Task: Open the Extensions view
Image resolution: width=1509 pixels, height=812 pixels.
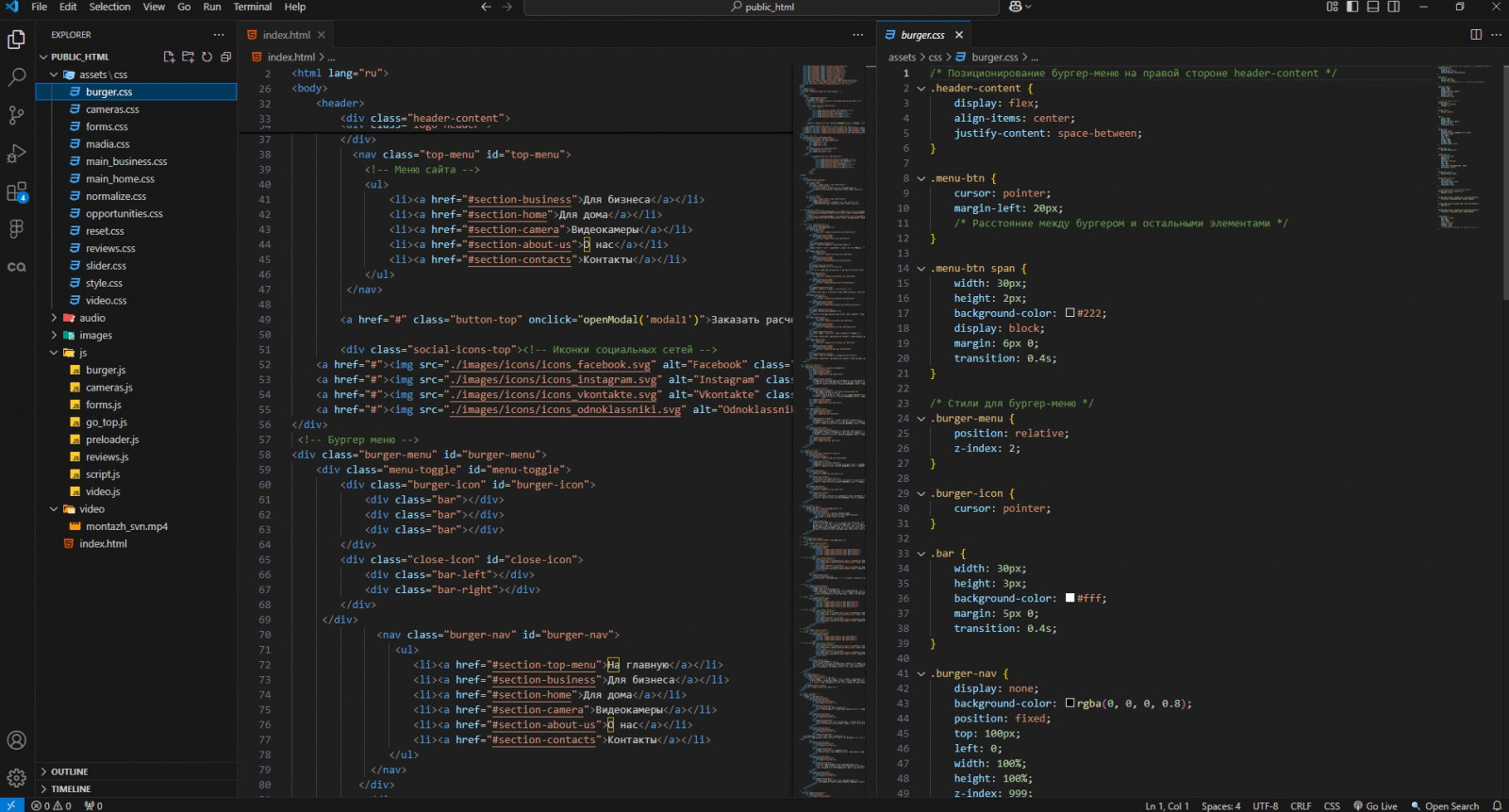Action: [x=16, y=191]
